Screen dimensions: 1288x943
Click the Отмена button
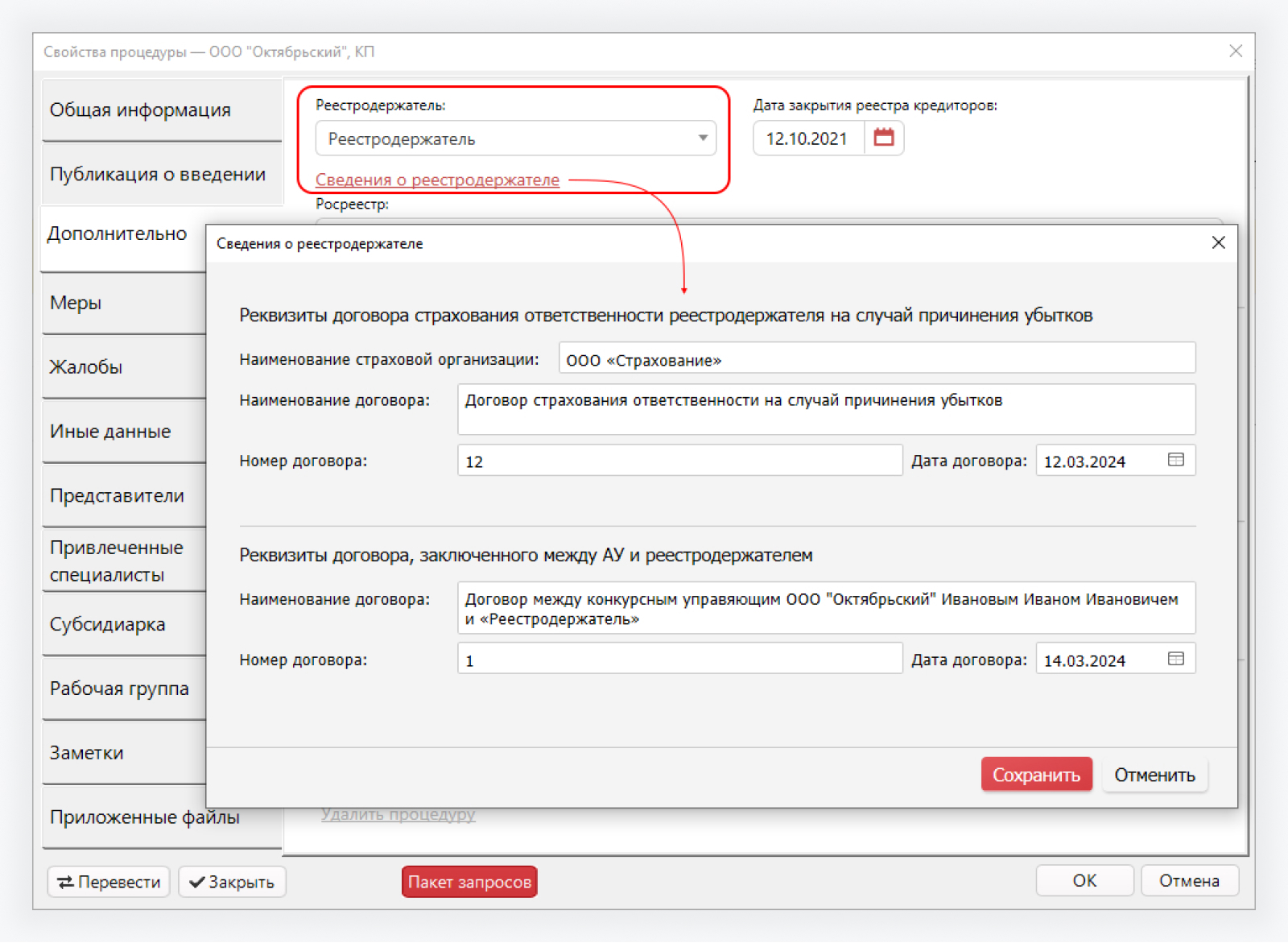click(1189, 880)
